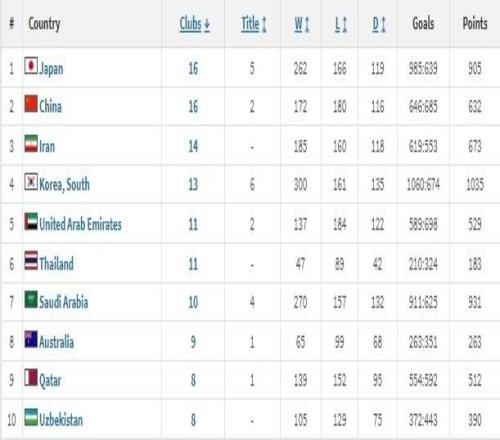Screen dimensions: 500x440
Task: Click the Saudi Arabia flag icon
Action: coord(31,300)
